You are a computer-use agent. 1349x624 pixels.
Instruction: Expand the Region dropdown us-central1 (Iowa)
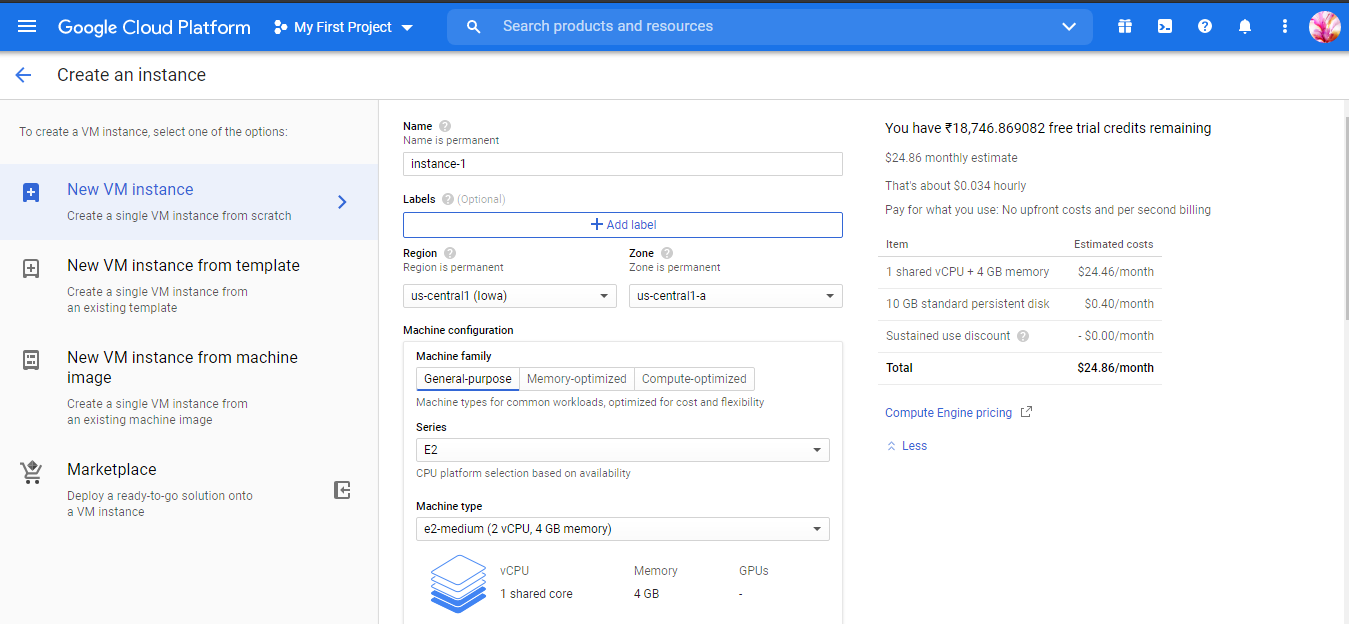[x=509, y=296]
